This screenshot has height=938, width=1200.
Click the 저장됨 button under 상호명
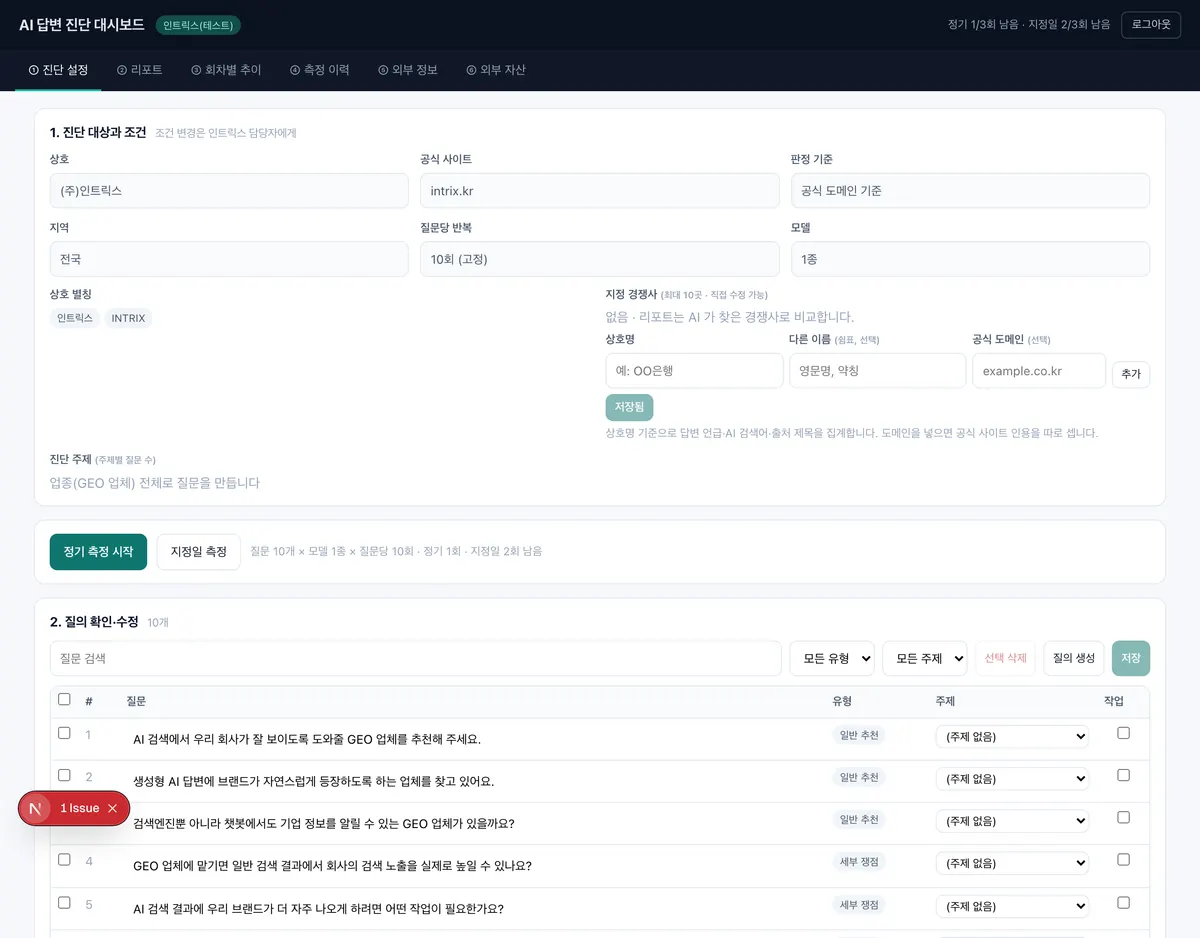pos(629,407)
